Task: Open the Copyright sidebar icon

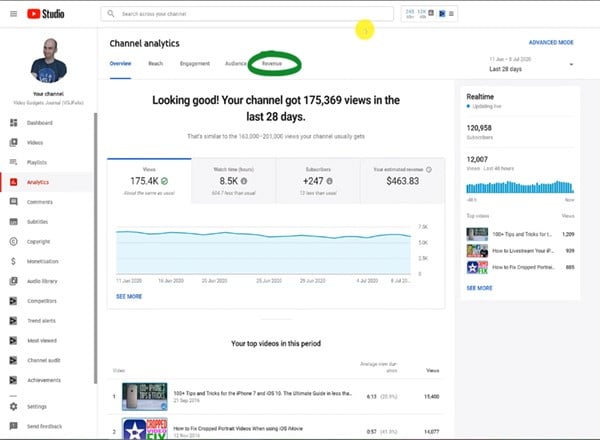Action: tap(13, 241)
